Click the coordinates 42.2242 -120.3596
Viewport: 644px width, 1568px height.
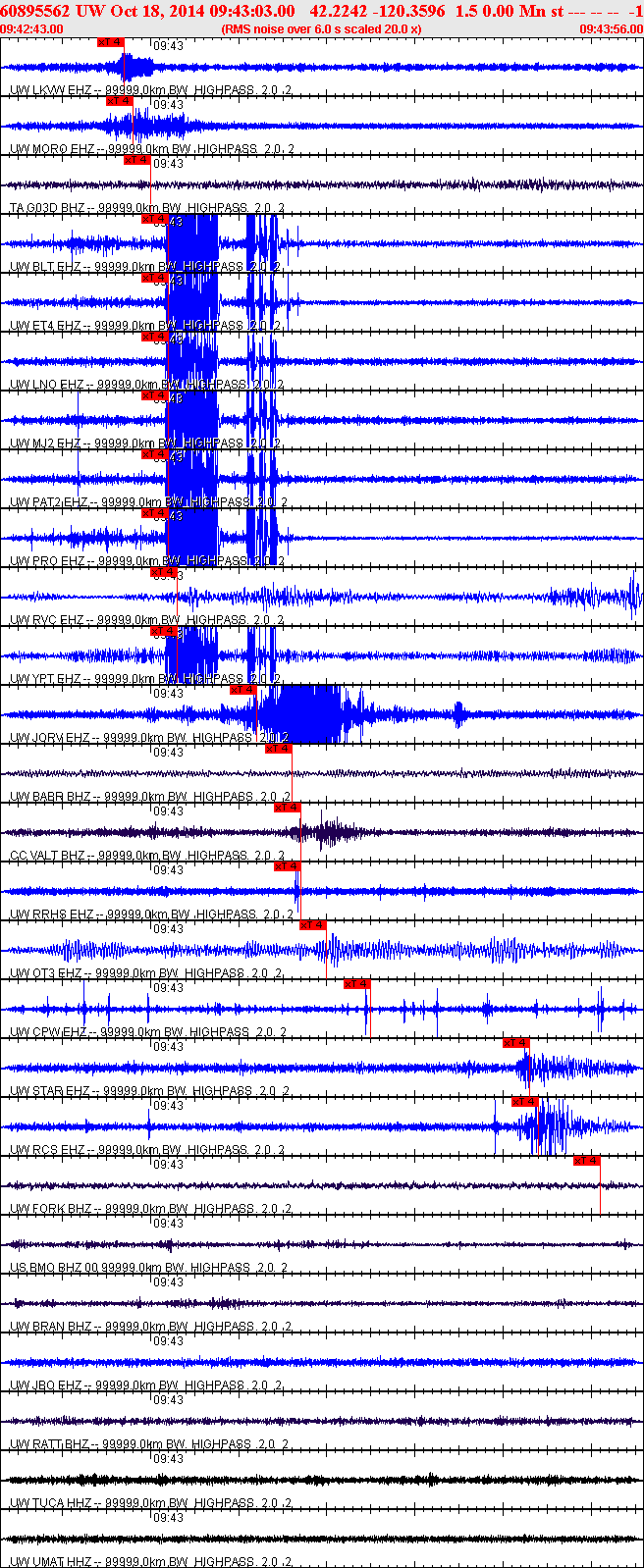tap(377, 11)
